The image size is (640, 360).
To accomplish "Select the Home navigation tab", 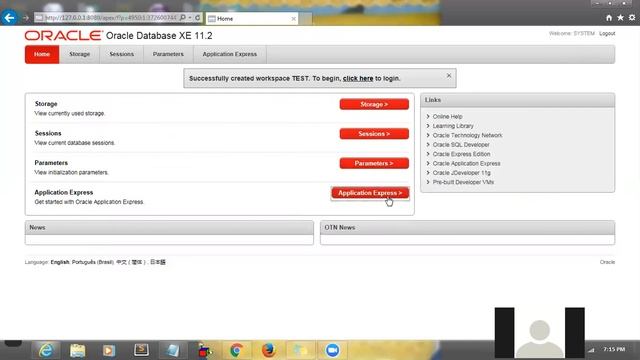I will coord(42,54).
